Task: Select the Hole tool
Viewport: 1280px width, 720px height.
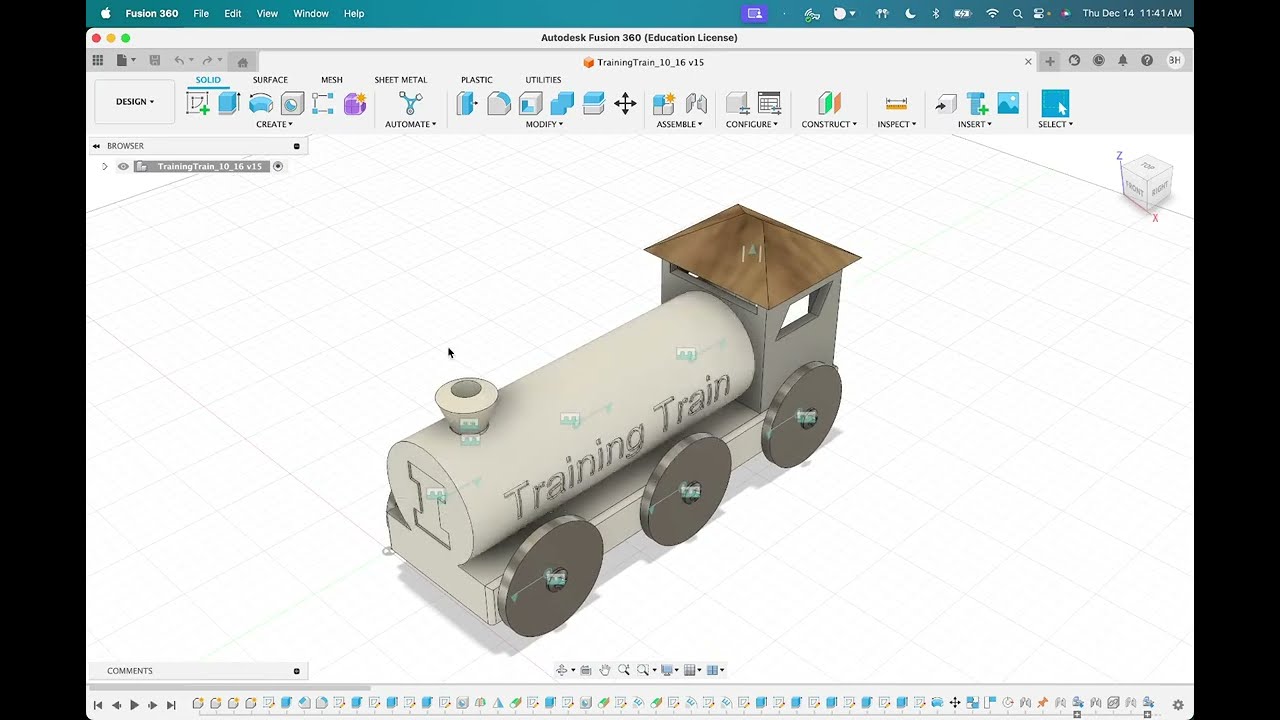Action: tap(292, 103)
